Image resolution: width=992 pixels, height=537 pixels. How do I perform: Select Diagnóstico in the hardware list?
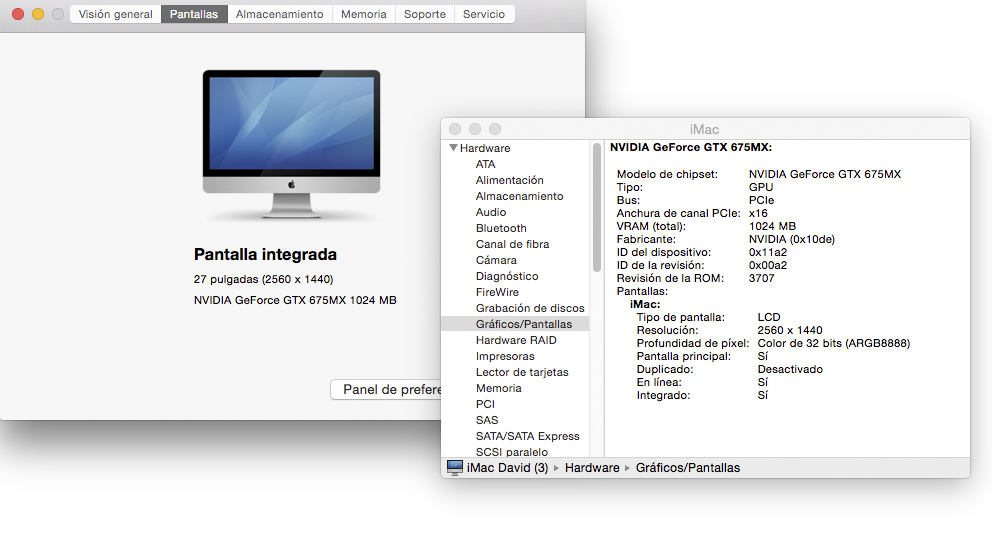[x=507, y=276]
